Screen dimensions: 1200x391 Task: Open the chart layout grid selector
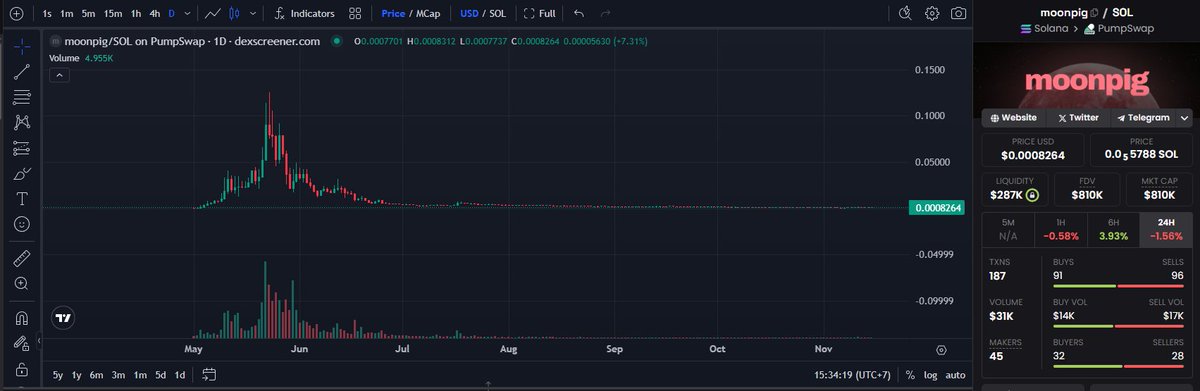(x=356, y=14)
